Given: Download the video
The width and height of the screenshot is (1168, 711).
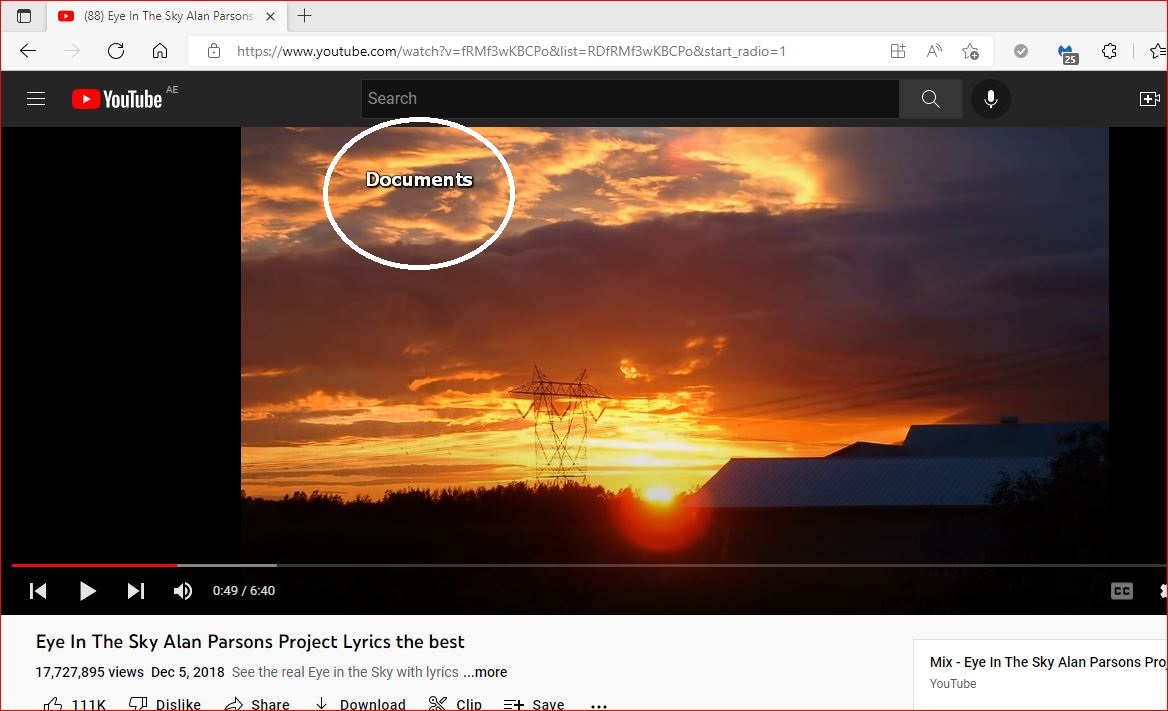Looking at the screenshot, I should [360, 704].
